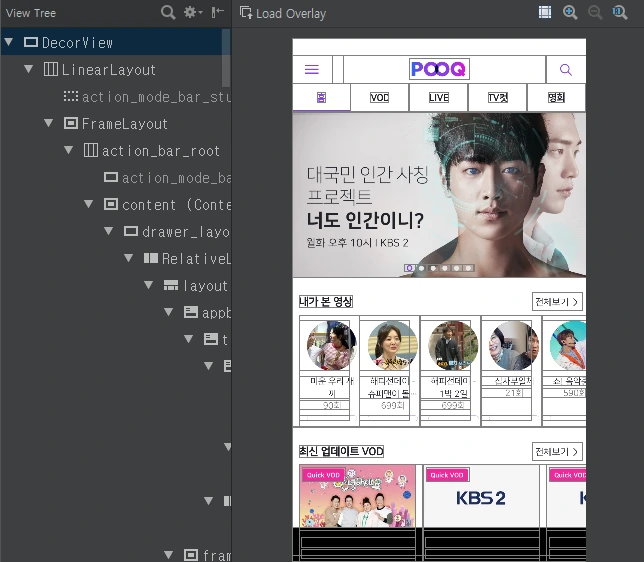Click the LinearLayout node icon

click(x=51, y=69)
